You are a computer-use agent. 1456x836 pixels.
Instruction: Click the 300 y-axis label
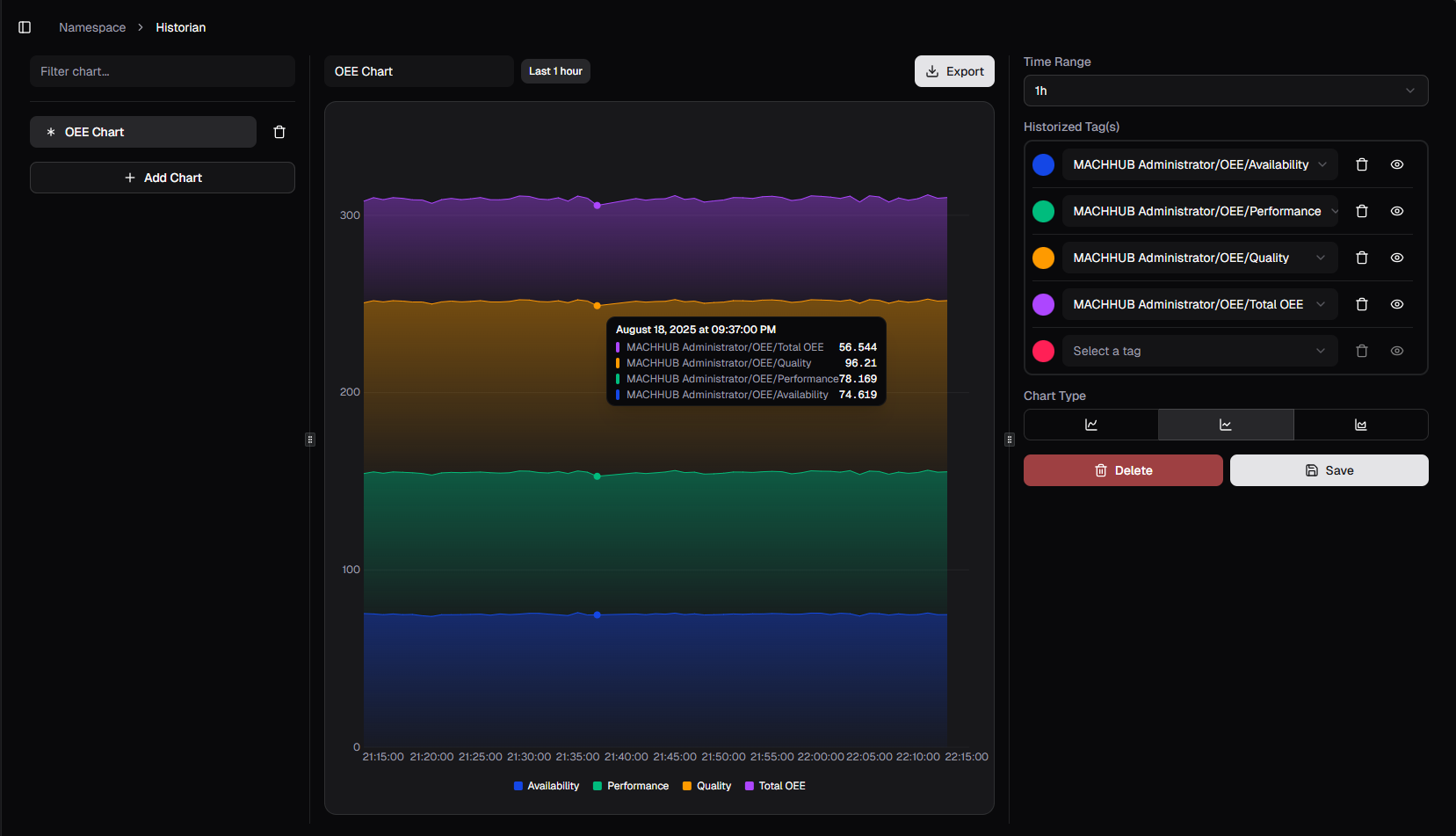coord(350,215)
